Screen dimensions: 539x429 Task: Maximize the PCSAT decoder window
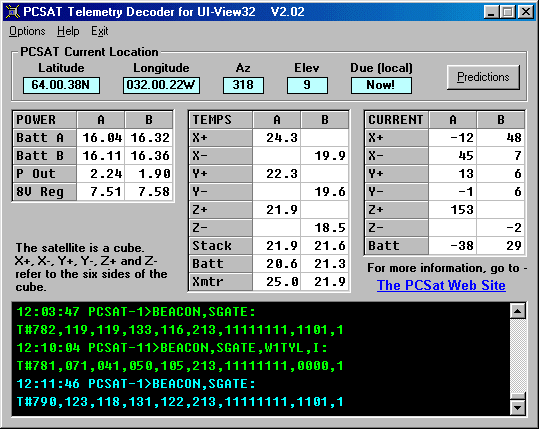[x=507, y=12]
